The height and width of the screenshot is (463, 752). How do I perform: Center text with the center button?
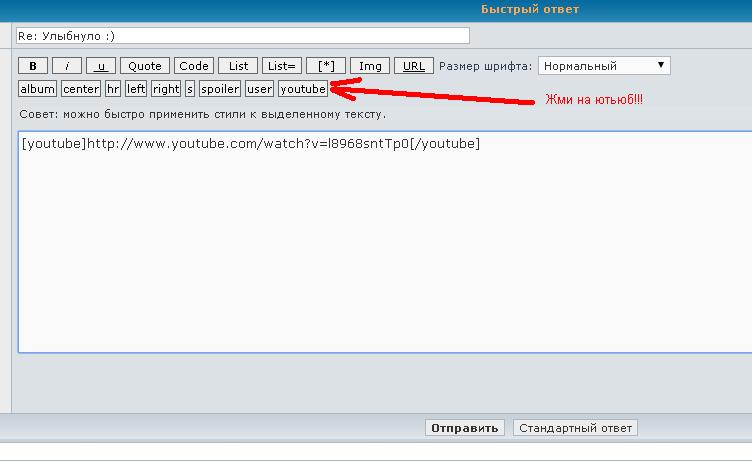tap(81, 89)
